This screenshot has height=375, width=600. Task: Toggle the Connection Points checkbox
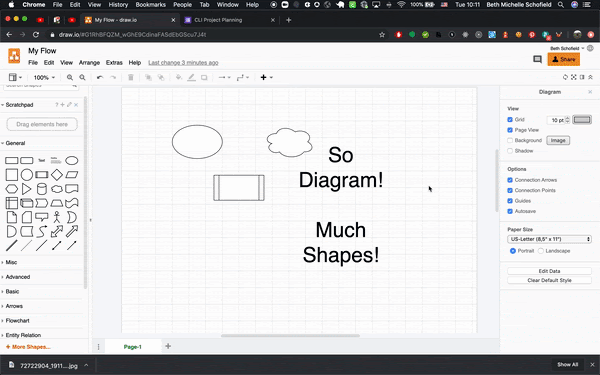510,190
